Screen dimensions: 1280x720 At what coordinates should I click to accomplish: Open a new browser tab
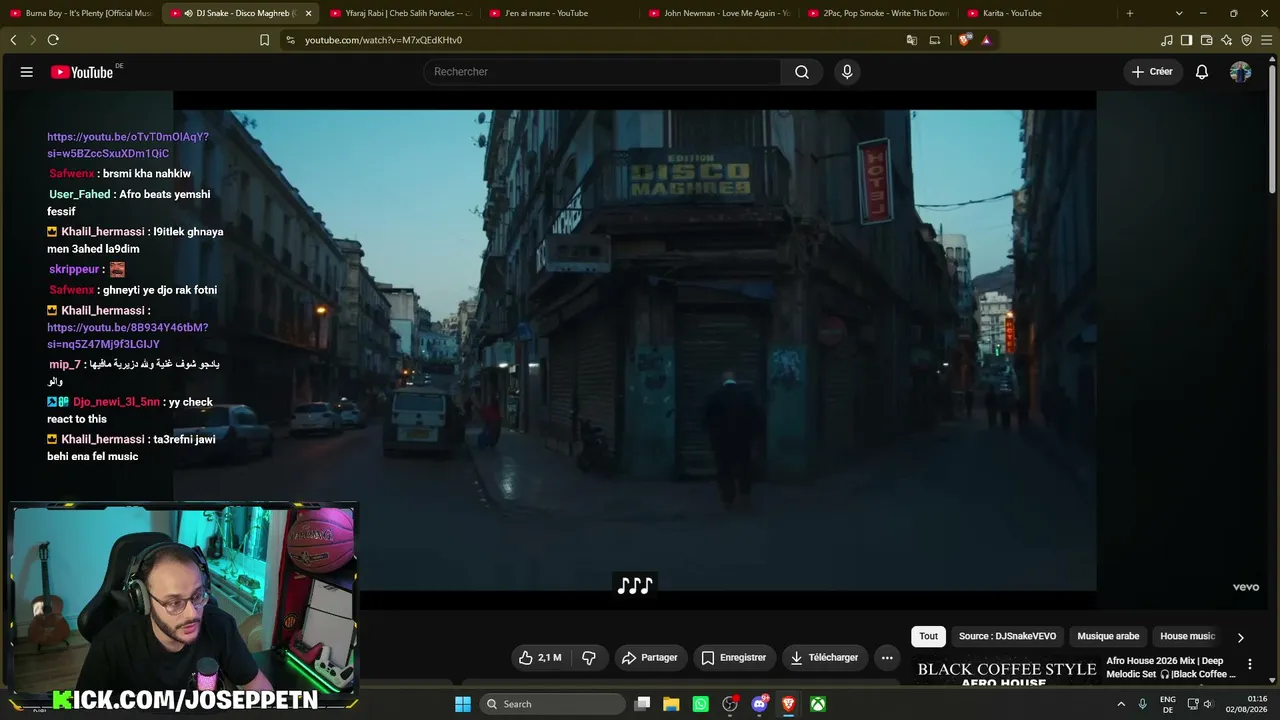coord(1130,13)
